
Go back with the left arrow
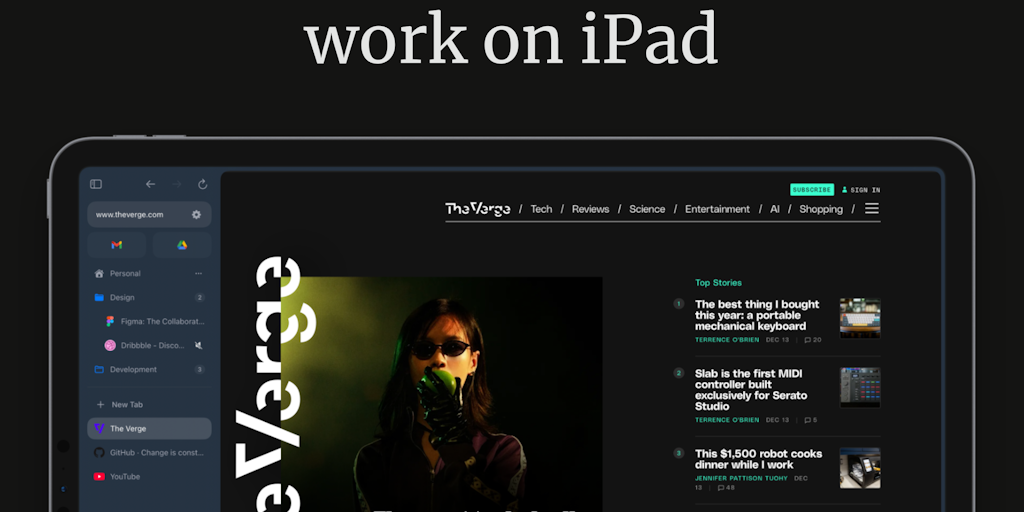pyautogui.click(x=150, y=184)
